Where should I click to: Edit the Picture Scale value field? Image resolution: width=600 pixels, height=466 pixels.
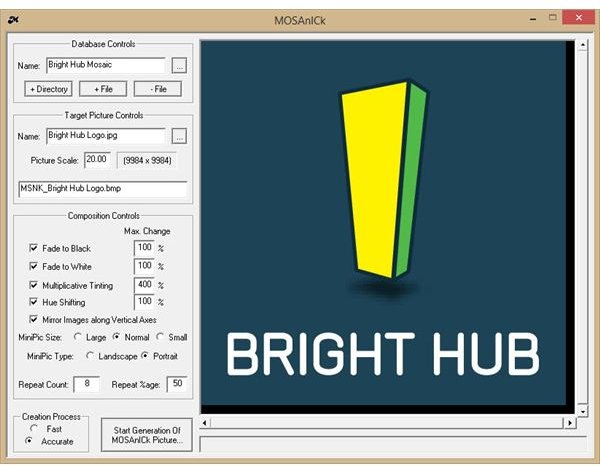[98, 160]
